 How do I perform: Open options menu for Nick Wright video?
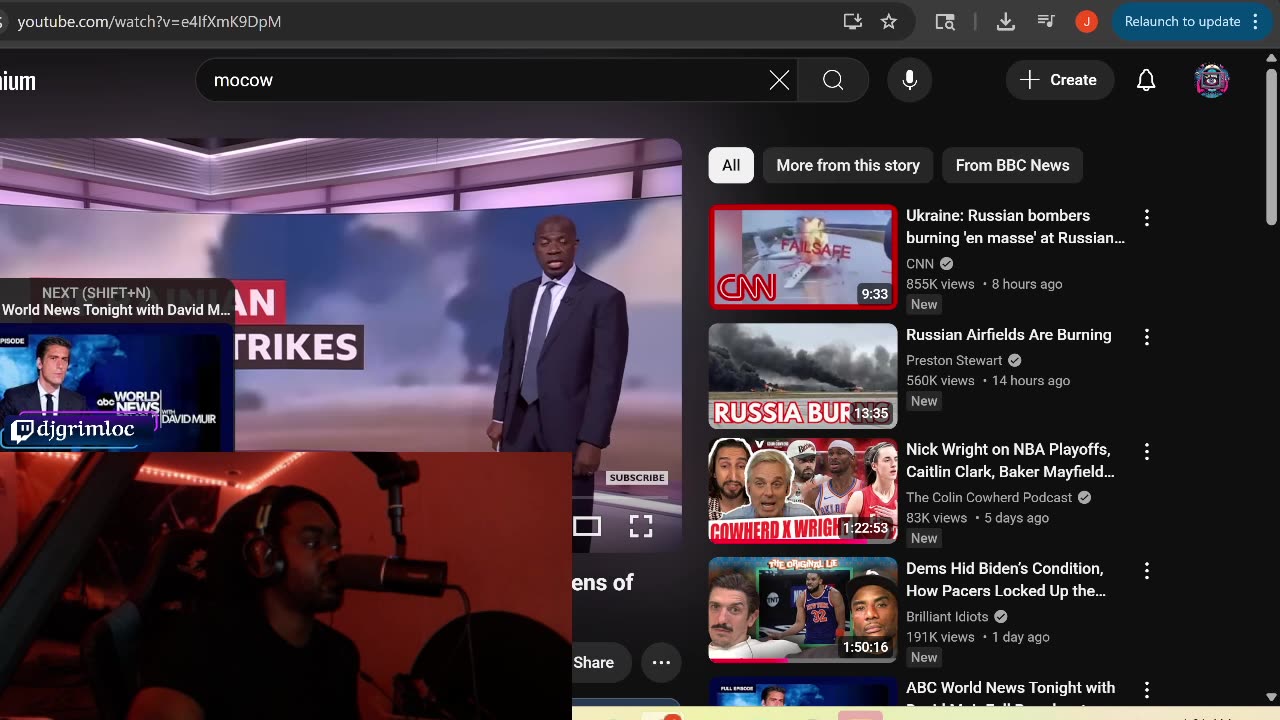pyautogui.click(x=1147, y=451)
